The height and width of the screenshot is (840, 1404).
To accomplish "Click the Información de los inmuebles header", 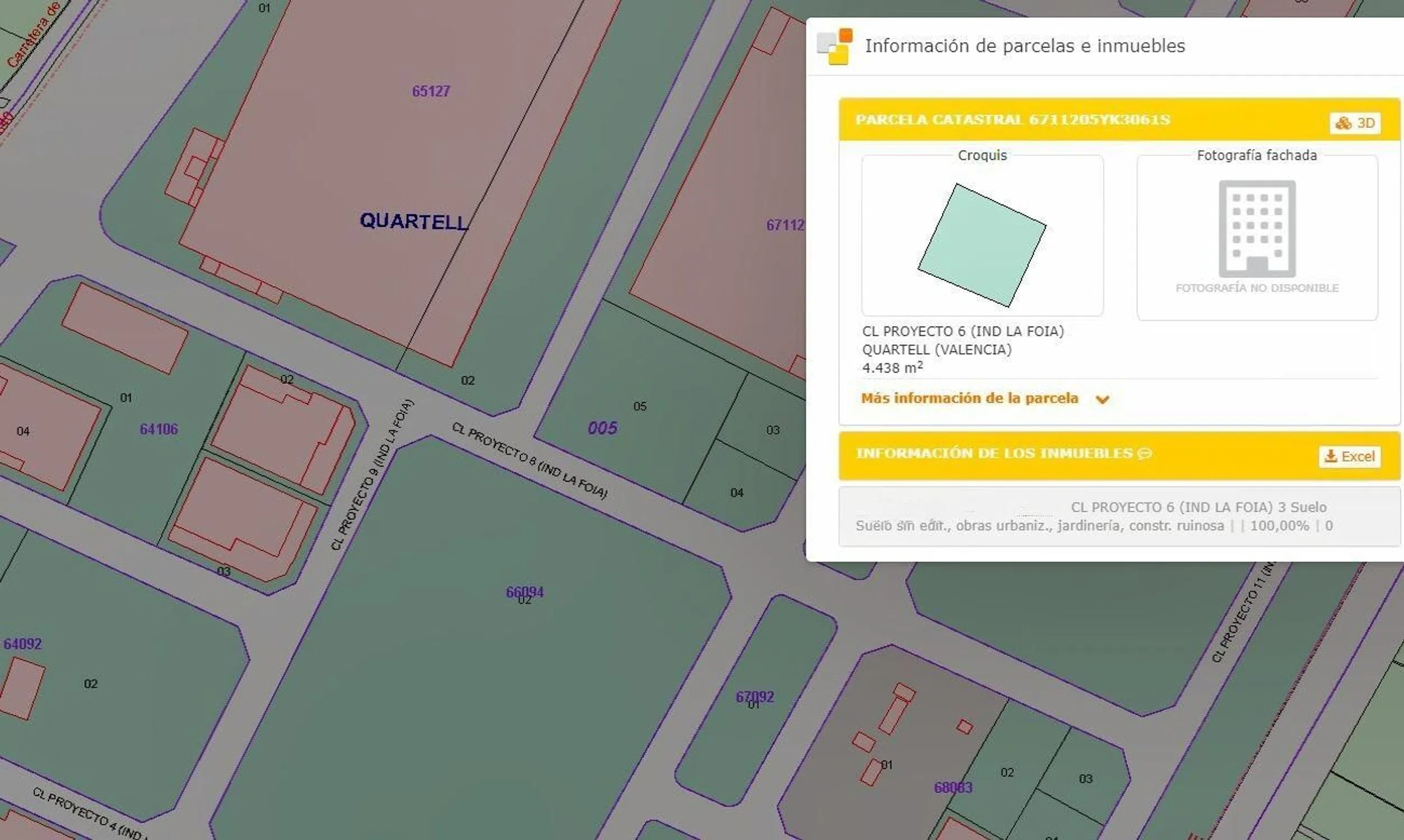I will click(x=994, y=454).
